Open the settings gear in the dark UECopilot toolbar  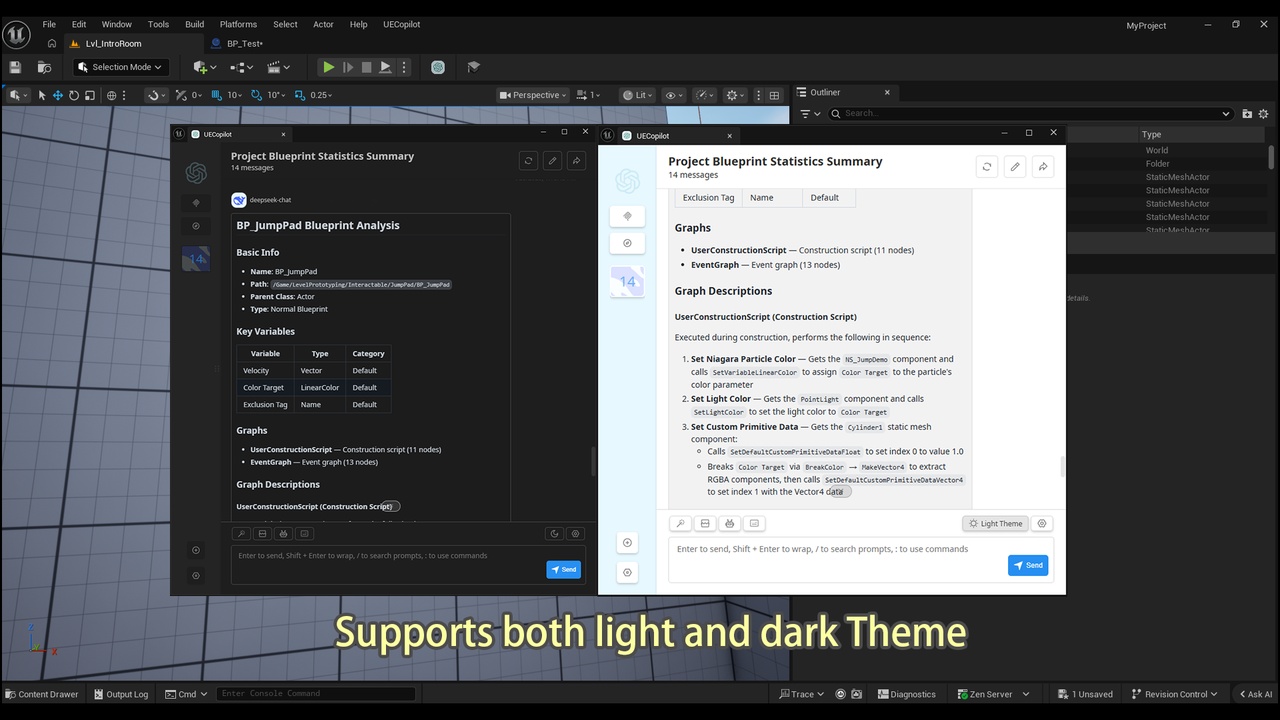coord(575,534)
